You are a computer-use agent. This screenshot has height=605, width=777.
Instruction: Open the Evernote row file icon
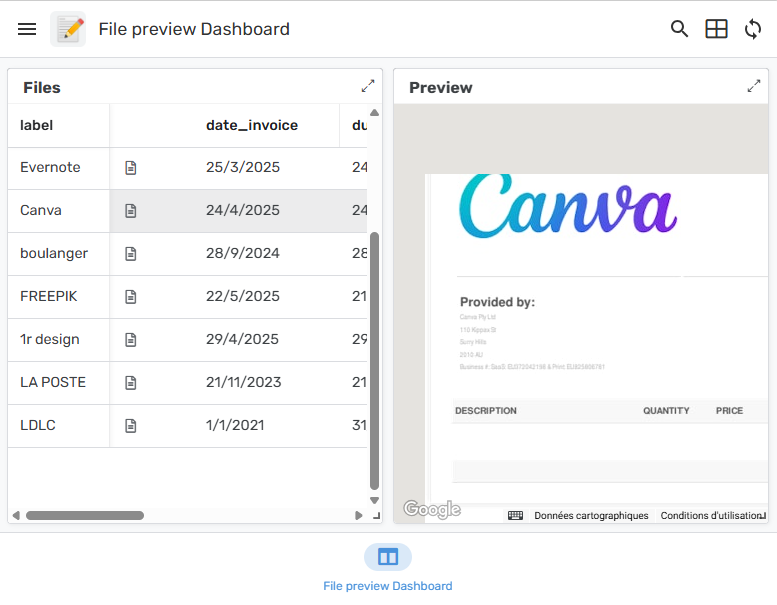[131, 168]
